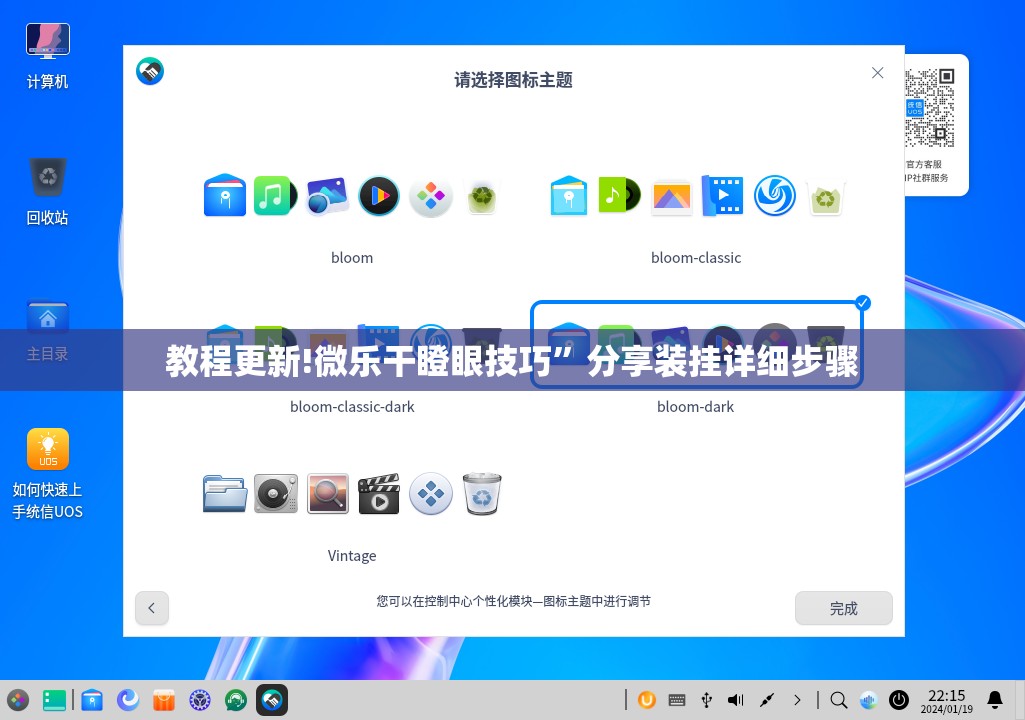1025x720 pixels.
Task: Click the bloom-classic picture icon
Action: [x=671, y=197]
